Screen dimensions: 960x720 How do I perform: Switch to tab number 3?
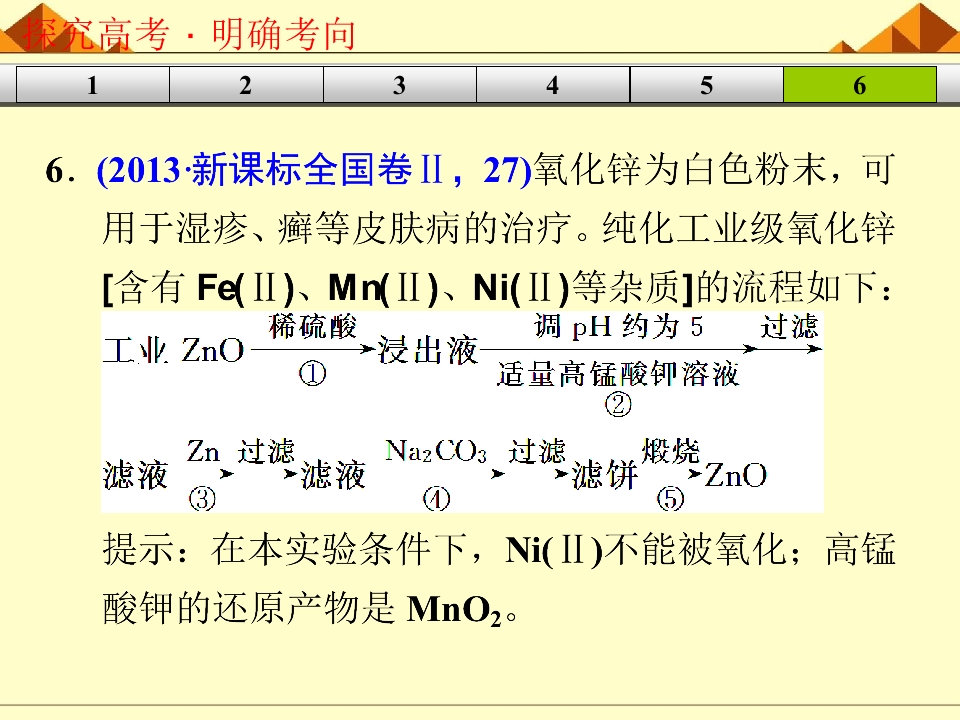pos(400,84)
